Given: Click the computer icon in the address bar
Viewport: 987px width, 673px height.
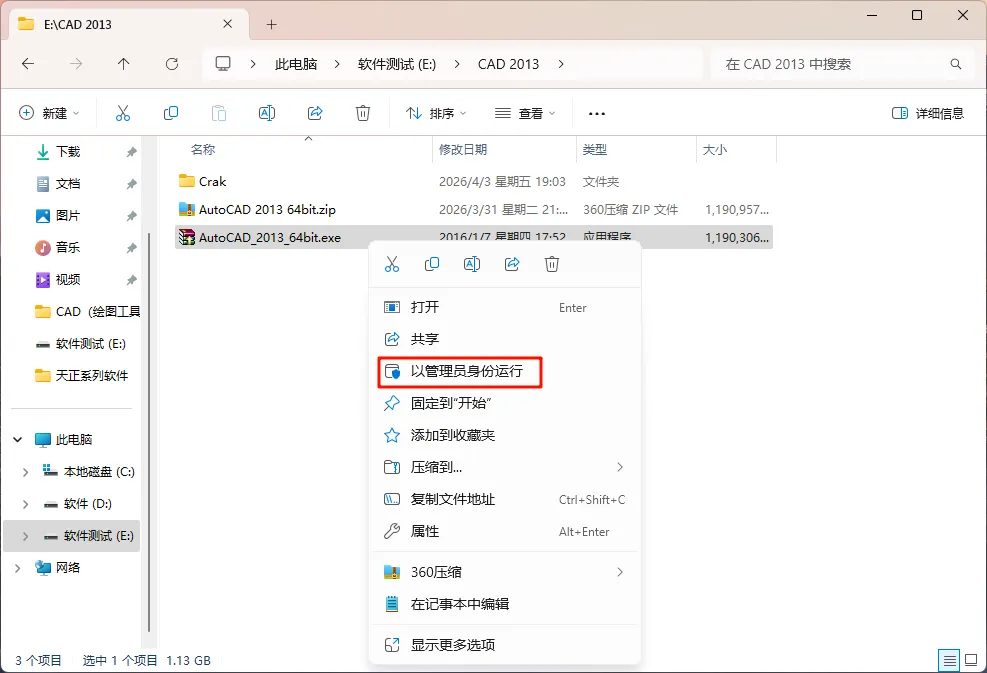Looking at the screenshot, I should click(x=223, y=64).
